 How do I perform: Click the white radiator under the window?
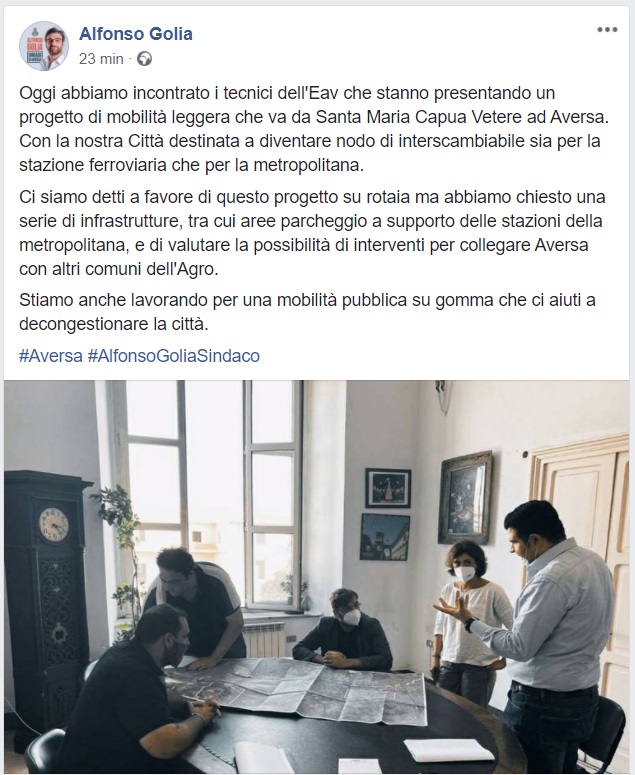point(264,640)
